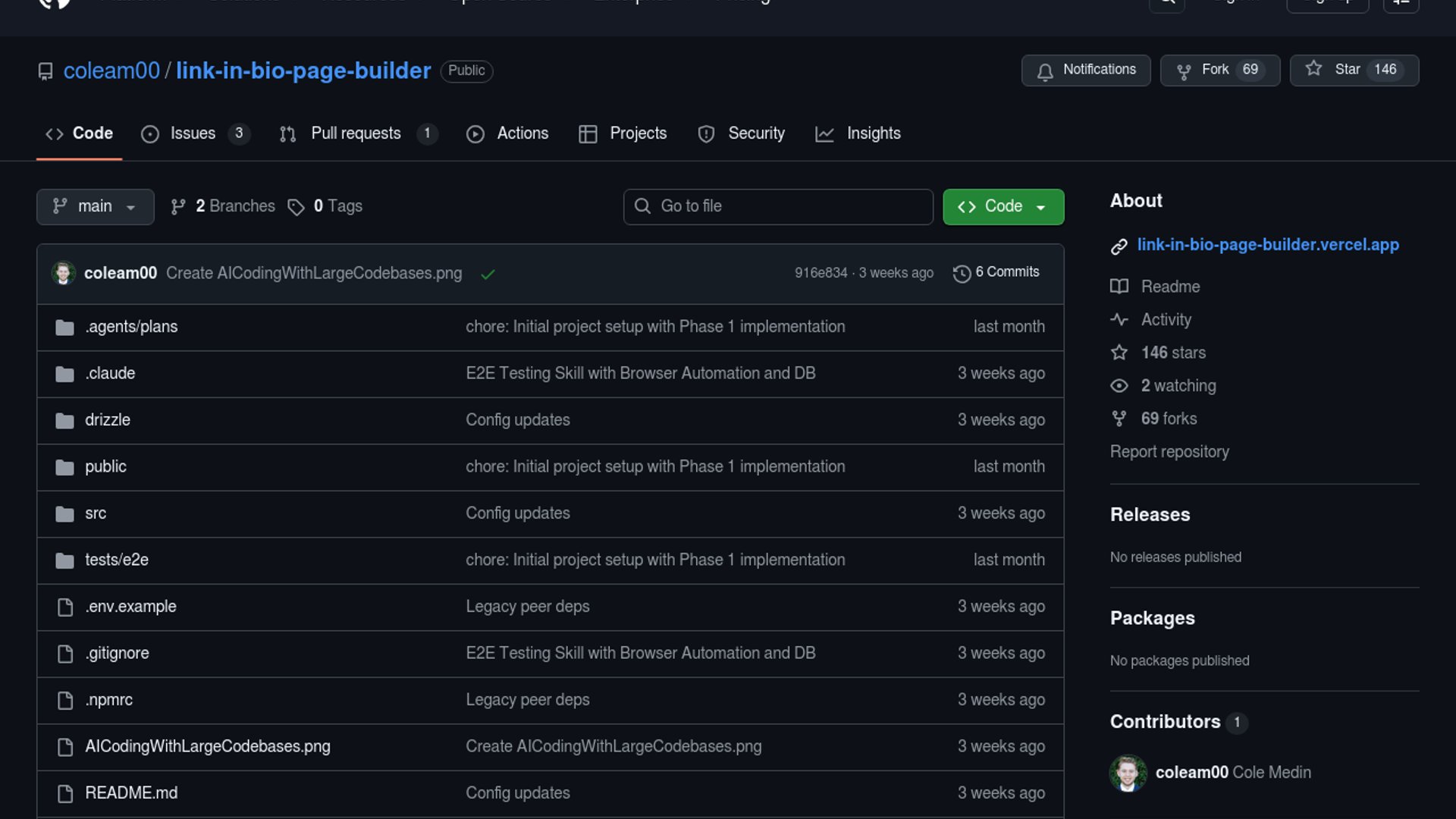Screen dimensions: 1456x819
Task: Open the Pull requests tab
Action: point(356,133)
